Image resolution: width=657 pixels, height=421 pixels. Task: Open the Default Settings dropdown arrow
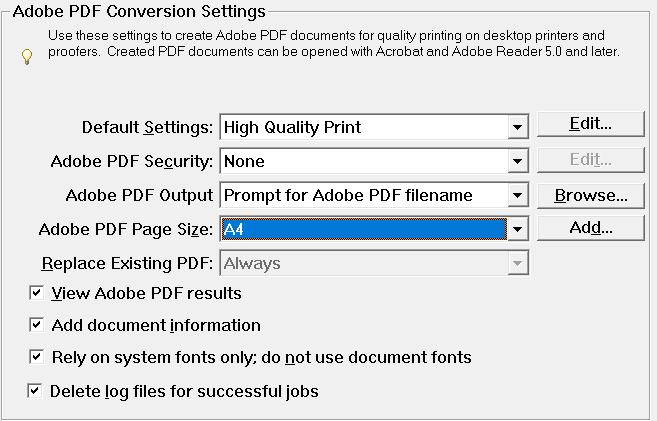click(x=517, y=127)
